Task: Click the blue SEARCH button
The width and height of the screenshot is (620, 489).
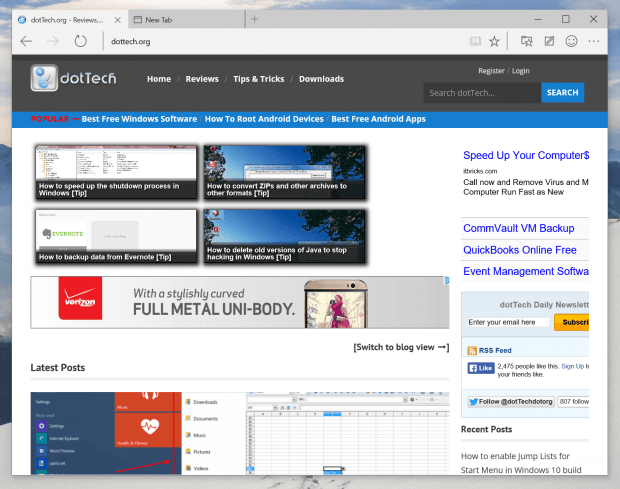Action: coord(562,93)
